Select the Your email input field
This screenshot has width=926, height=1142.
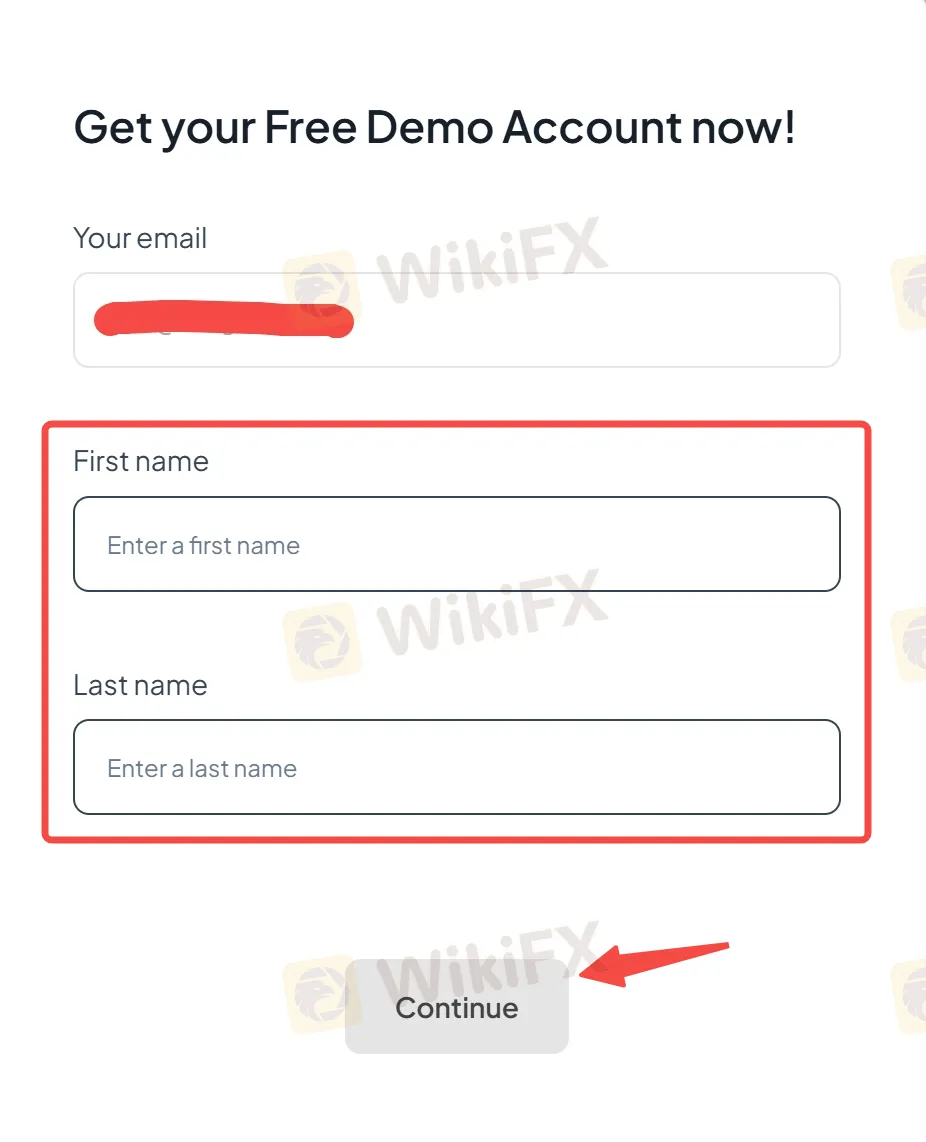pyautogui.click(x=457, y=320)
